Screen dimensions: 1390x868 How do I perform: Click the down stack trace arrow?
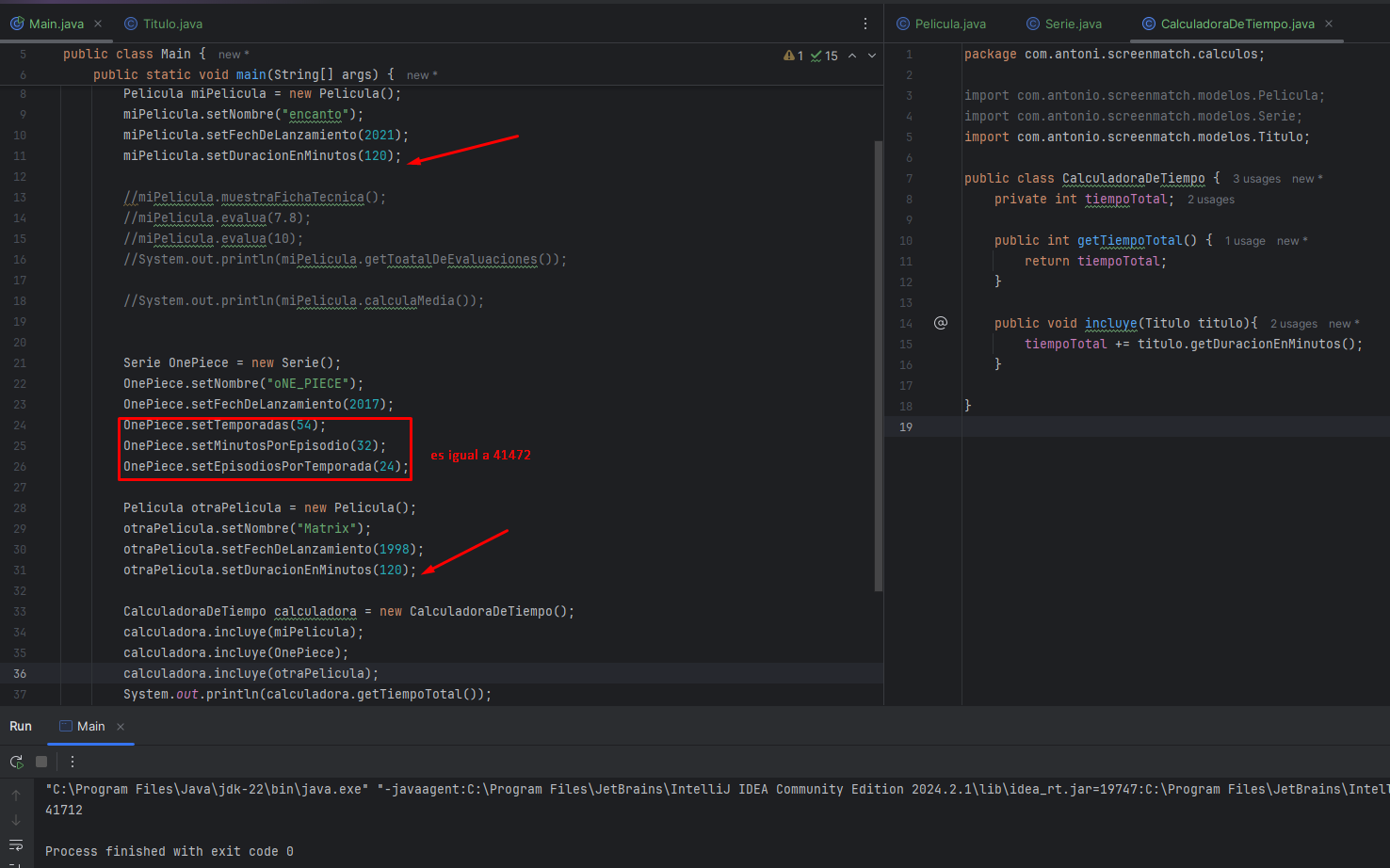(x=16, y=820)
